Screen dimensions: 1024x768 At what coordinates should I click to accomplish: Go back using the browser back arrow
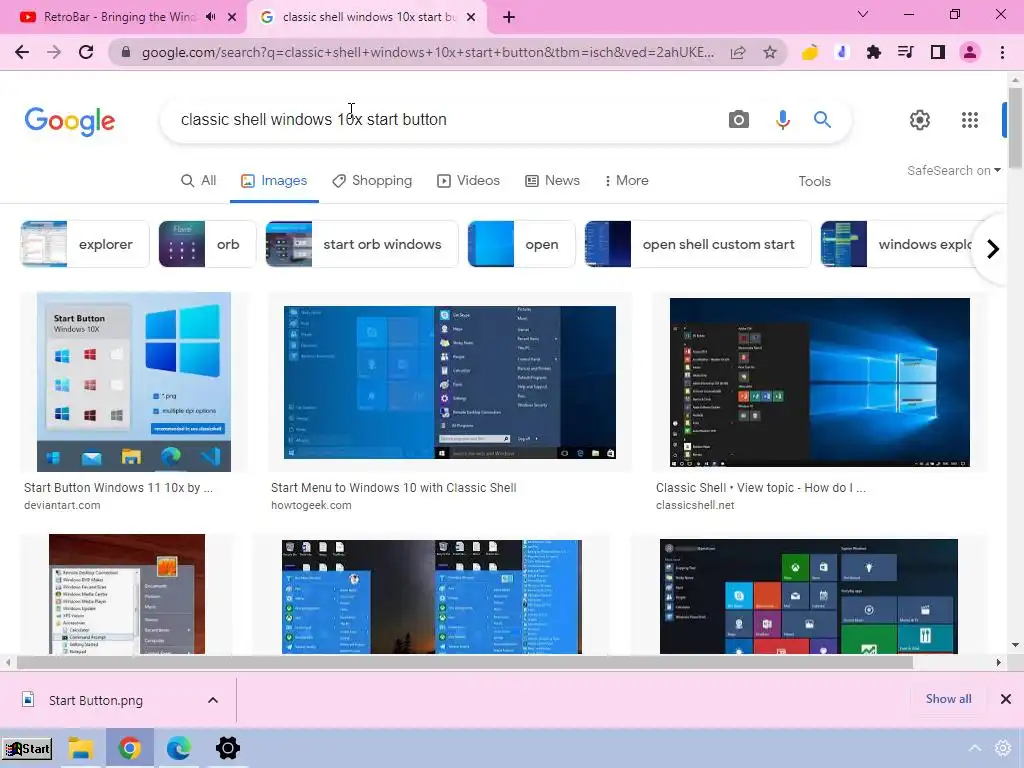pyautogui.click(x=22, y=52)
